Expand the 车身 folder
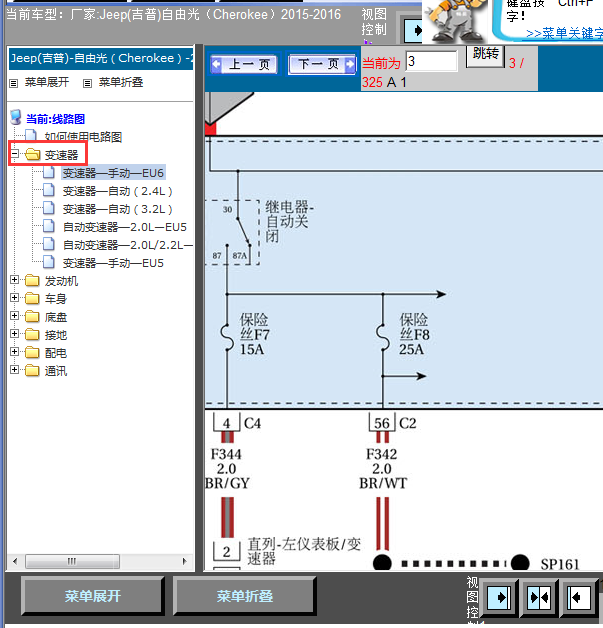This screenshot has height=628, width=603. tap(15, 298)
